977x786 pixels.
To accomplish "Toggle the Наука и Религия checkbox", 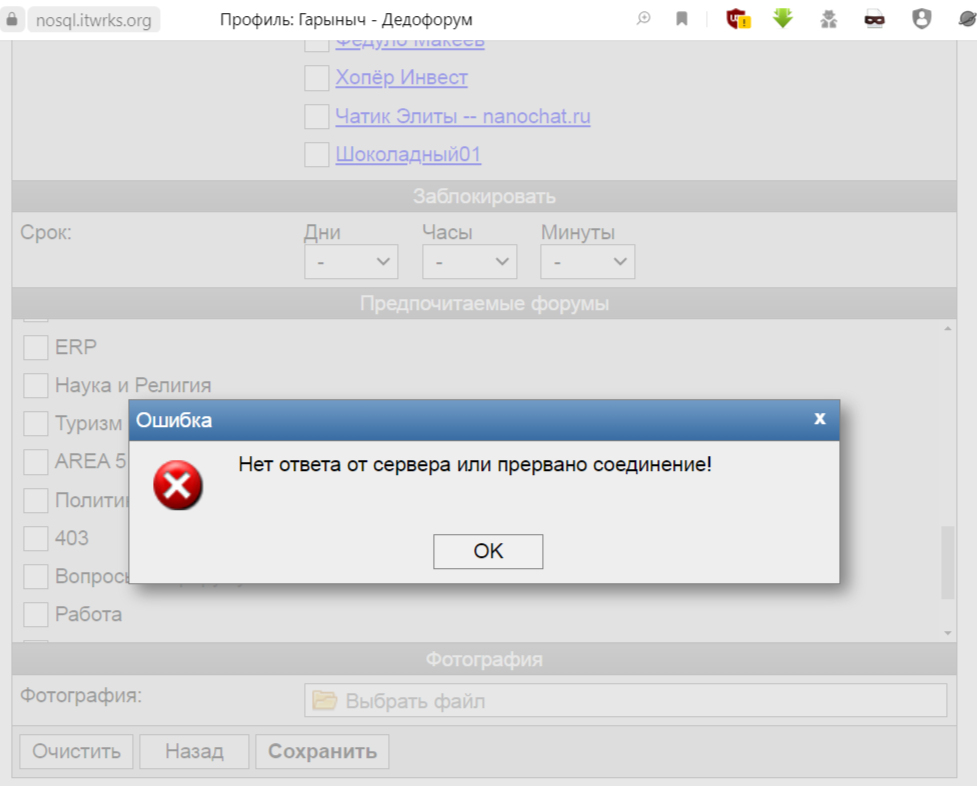I will coord(36,385).
